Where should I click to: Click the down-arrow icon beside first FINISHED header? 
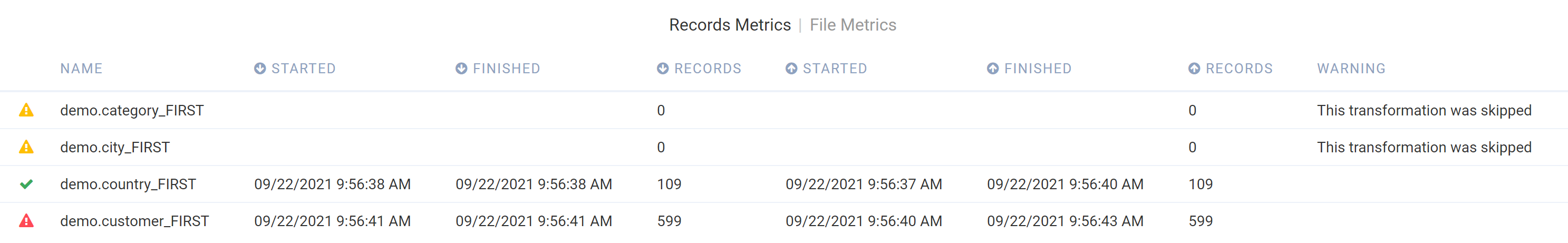tap(461, 69)
